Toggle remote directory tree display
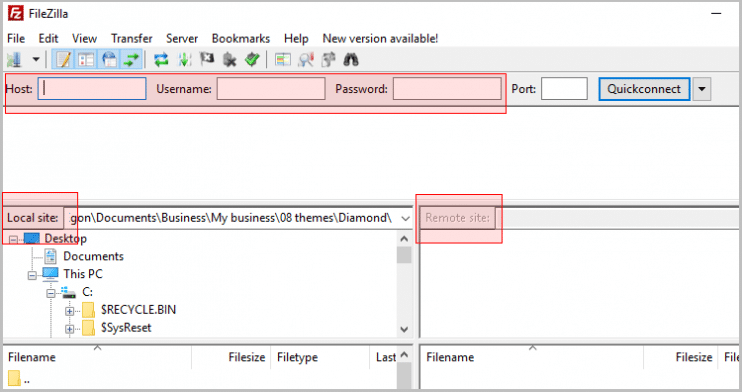Screen dimensions: 742x392 (x=109, y=60)
